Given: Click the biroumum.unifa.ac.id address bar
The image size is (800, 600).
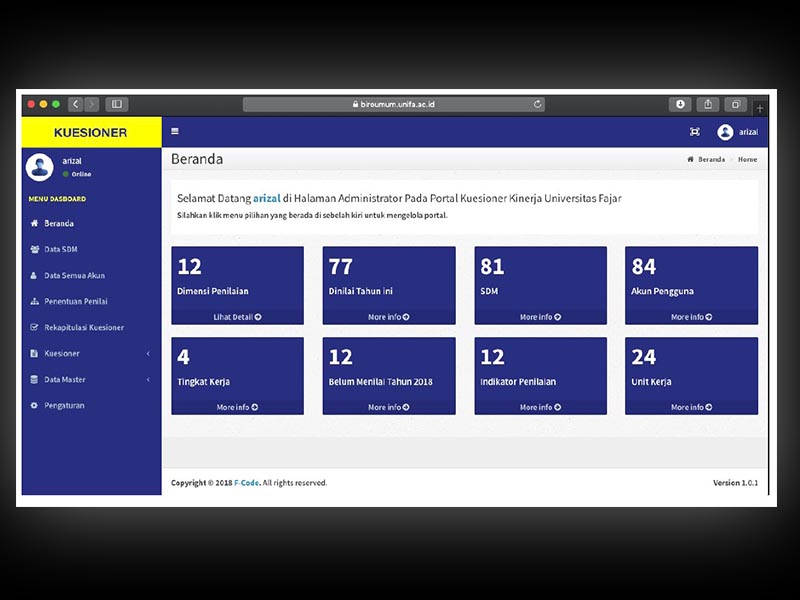Looking at the screenshot, I should 394,104.
